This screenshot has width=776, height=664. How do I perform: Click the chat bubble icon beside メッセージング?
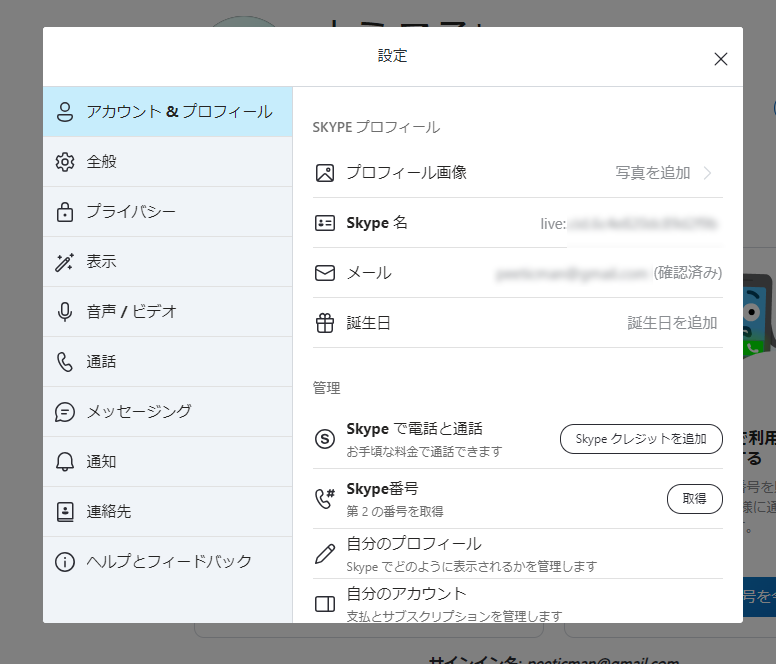pyautogui.click(x=65, y=412)
